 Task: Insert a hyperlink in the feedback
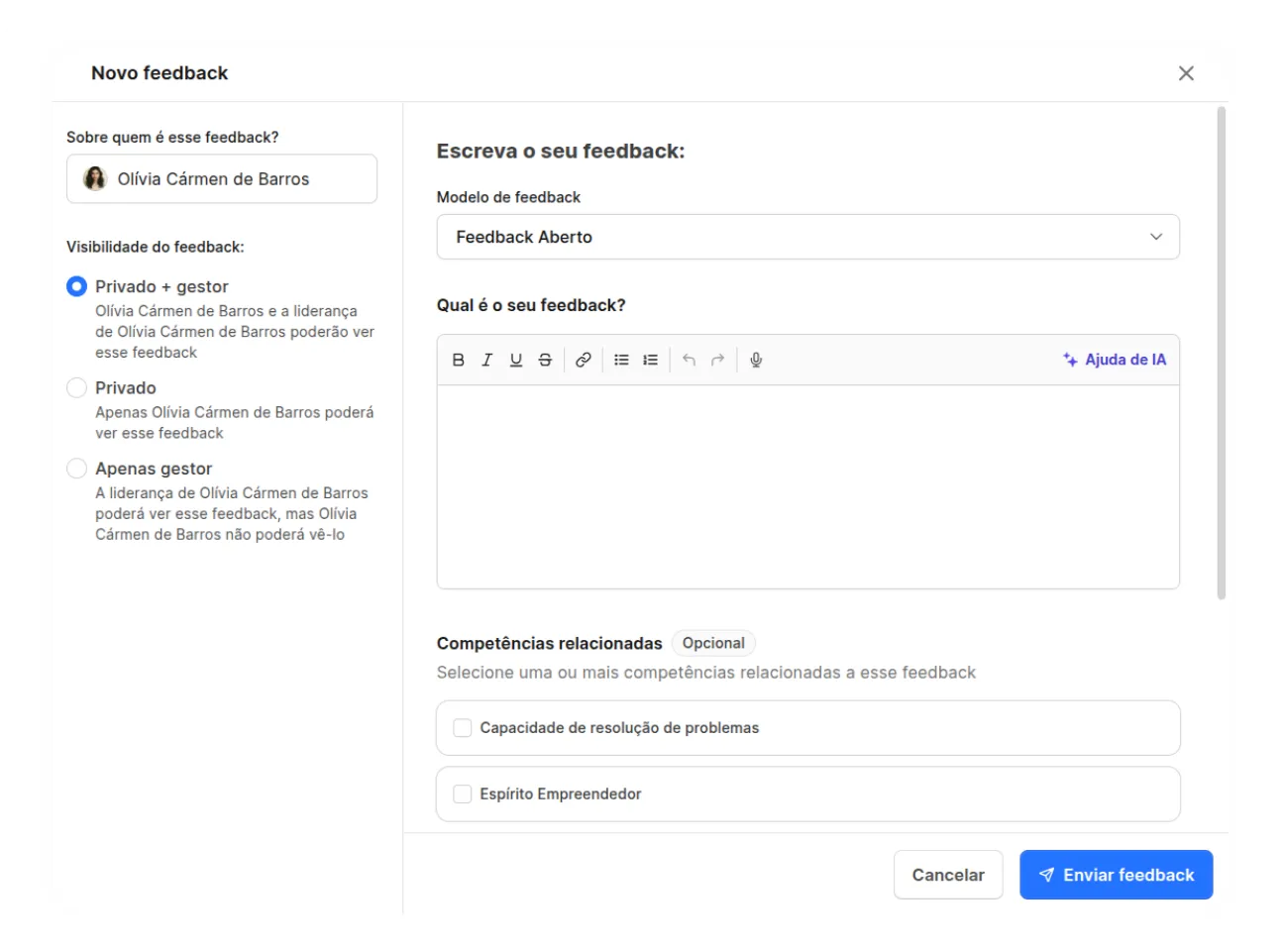[584, 360]
